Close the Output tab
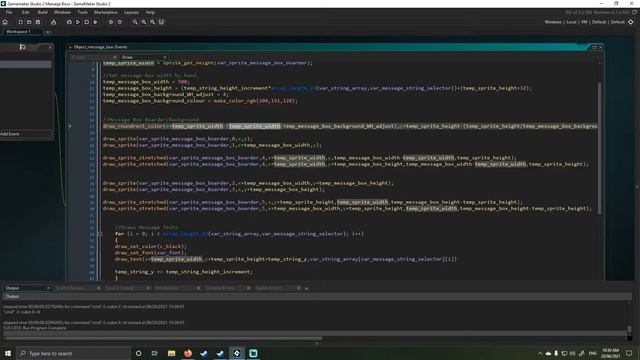Image resolution: width=640 pixels, height=360 pixels. (48, 288)
